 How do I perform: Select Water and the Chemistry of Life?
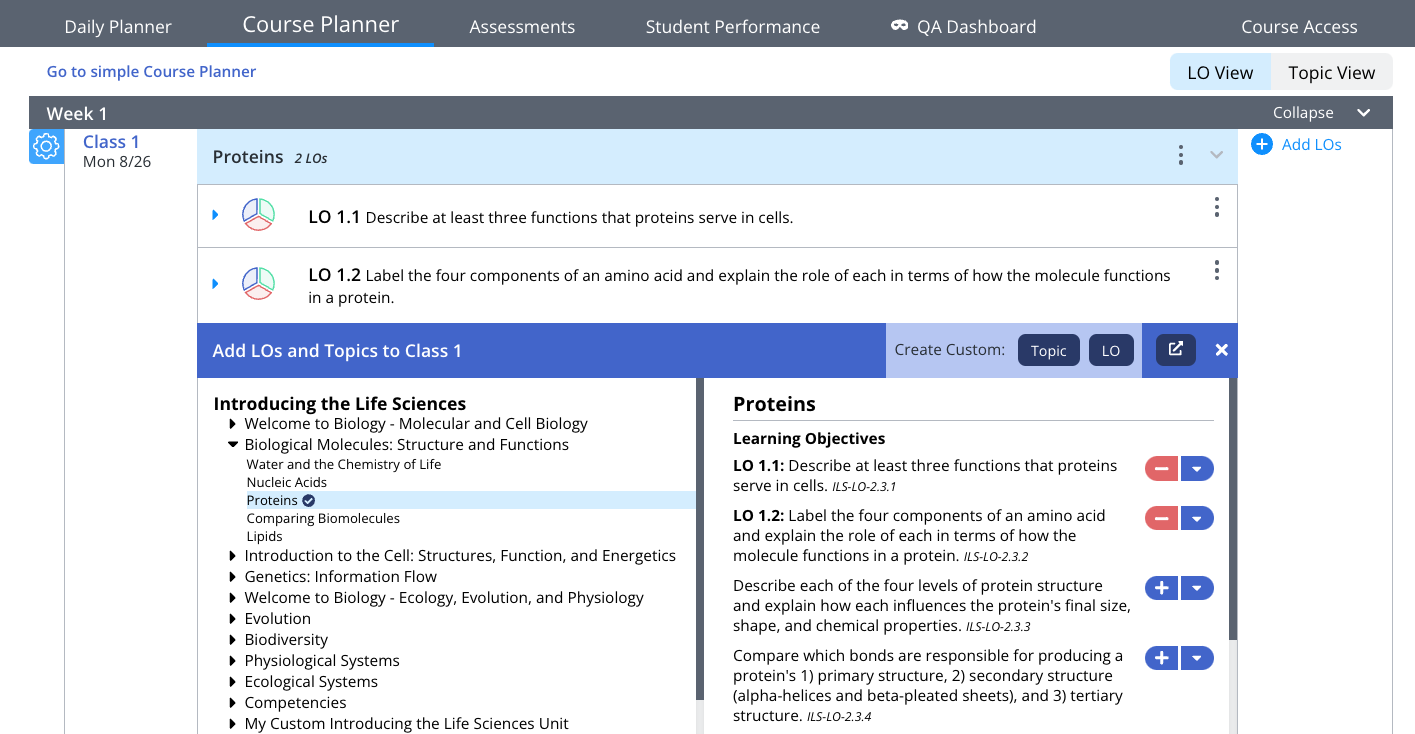pos(344,464)
